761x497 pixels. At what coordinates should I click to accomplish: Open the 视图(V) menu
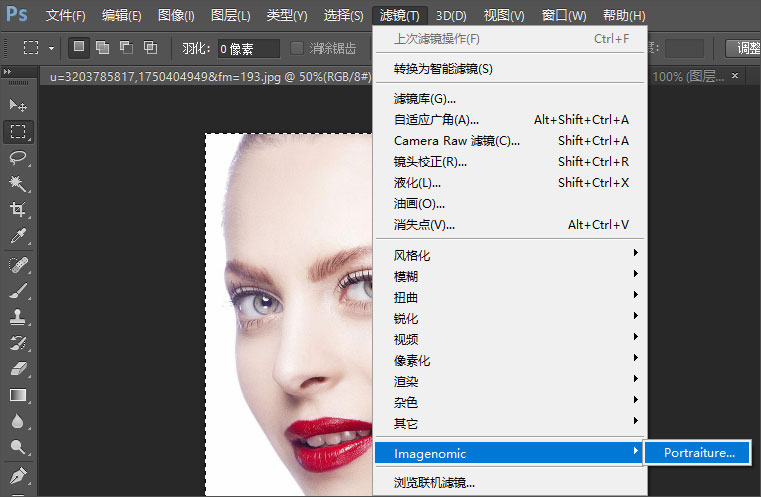(504, 16)
